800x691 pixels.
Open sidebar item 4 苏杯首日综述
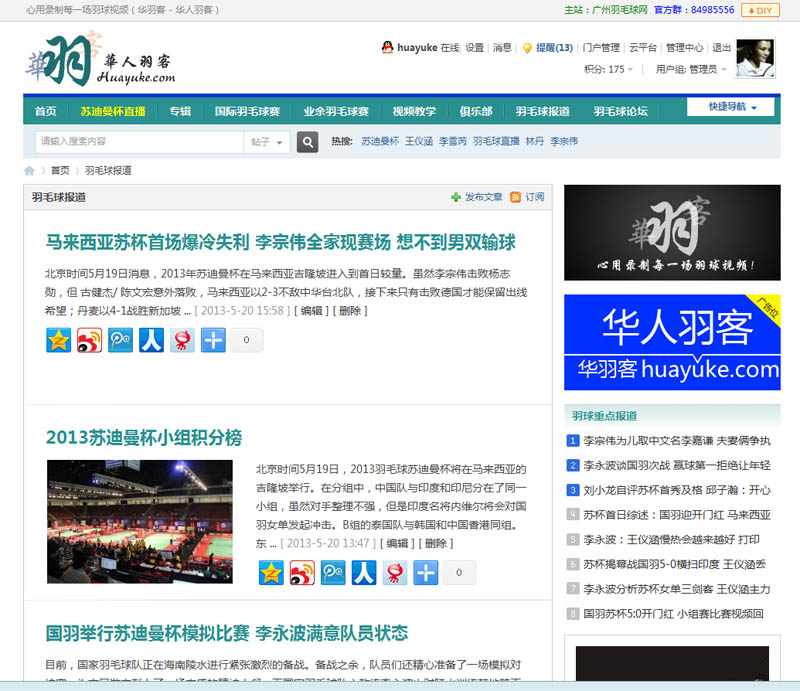tap(677, 515)
